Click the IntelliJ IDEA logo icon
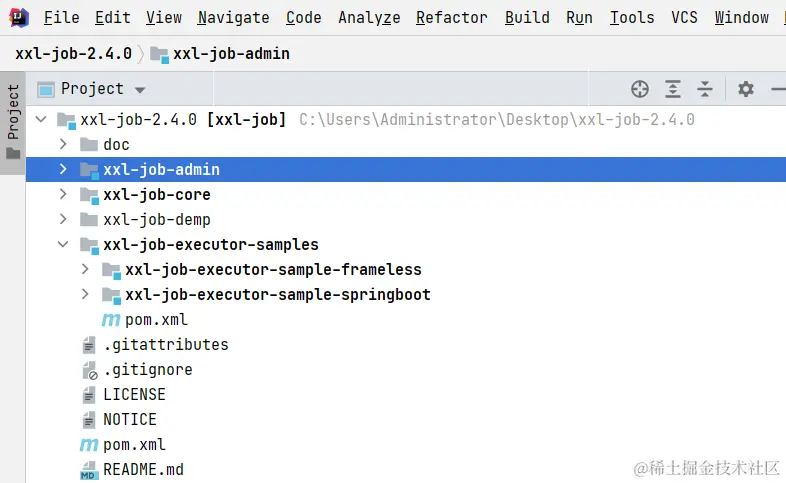This screenshot has height=483, width=786. 19,18
